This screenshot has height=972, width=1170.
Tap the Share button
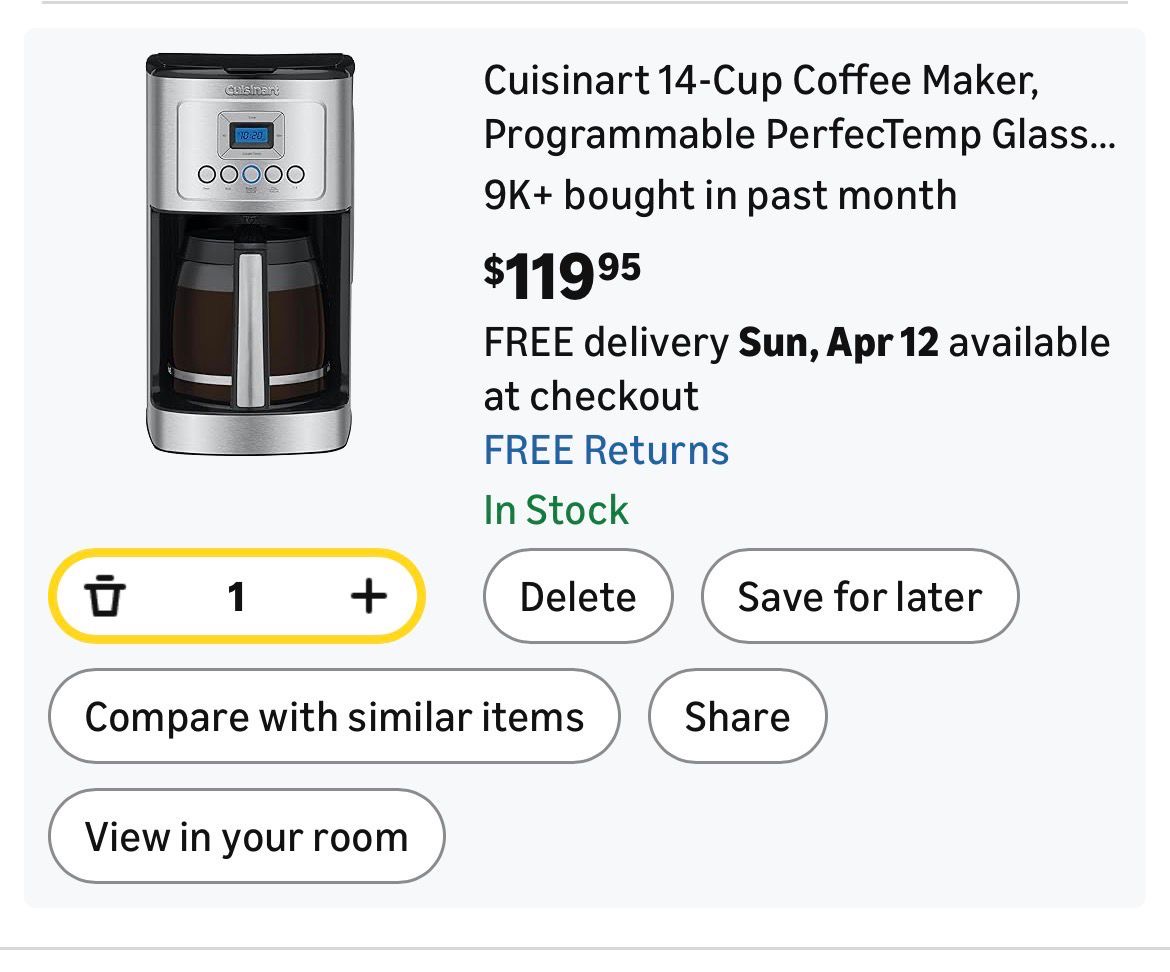[x=737, y=717]
